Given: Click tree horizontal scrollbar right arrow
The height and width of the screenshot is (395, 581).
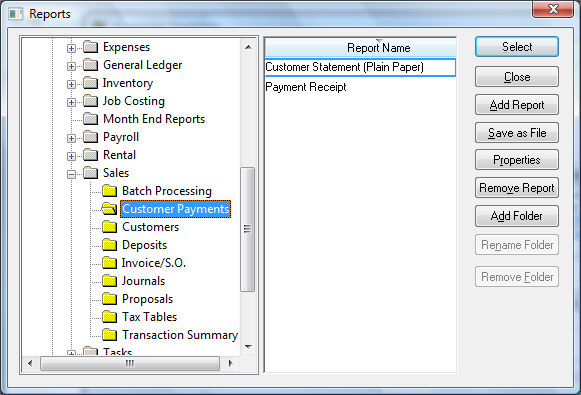Looking at the screenshot, I should click(x=230, y=364).
